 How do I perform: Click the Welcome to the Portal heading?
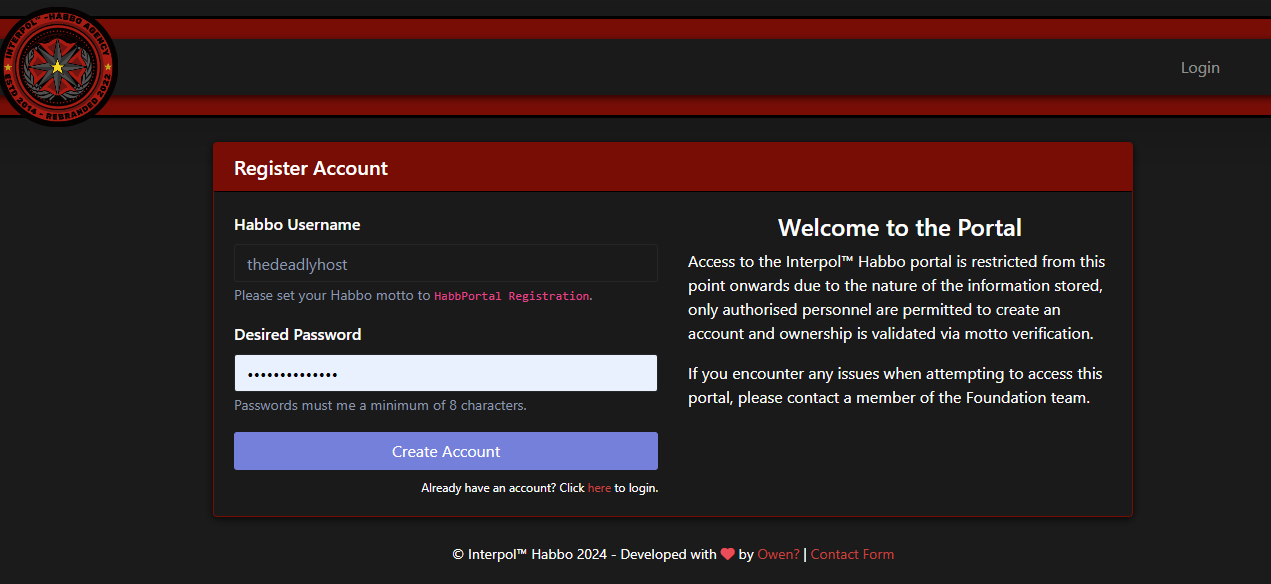coord(899,227)
